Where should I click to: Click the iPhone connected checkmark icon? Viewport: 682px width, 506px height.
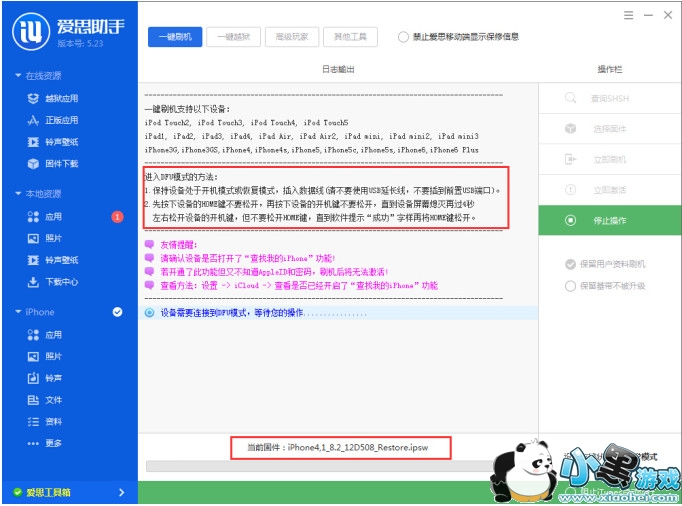tap(117, 312)
